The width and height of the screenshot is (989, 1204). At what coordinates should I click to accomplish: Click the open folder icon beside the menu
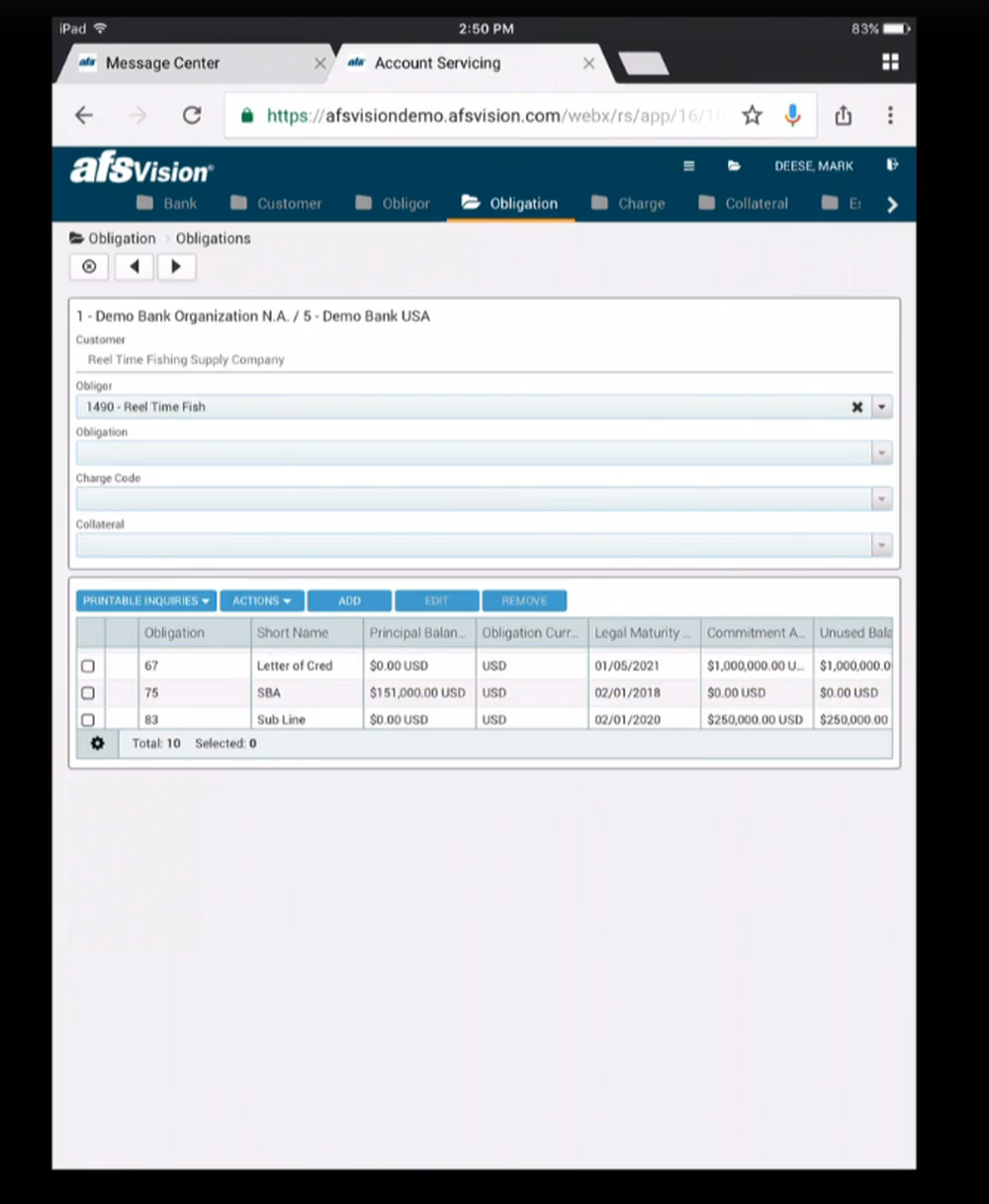click(x=732, y=166)
